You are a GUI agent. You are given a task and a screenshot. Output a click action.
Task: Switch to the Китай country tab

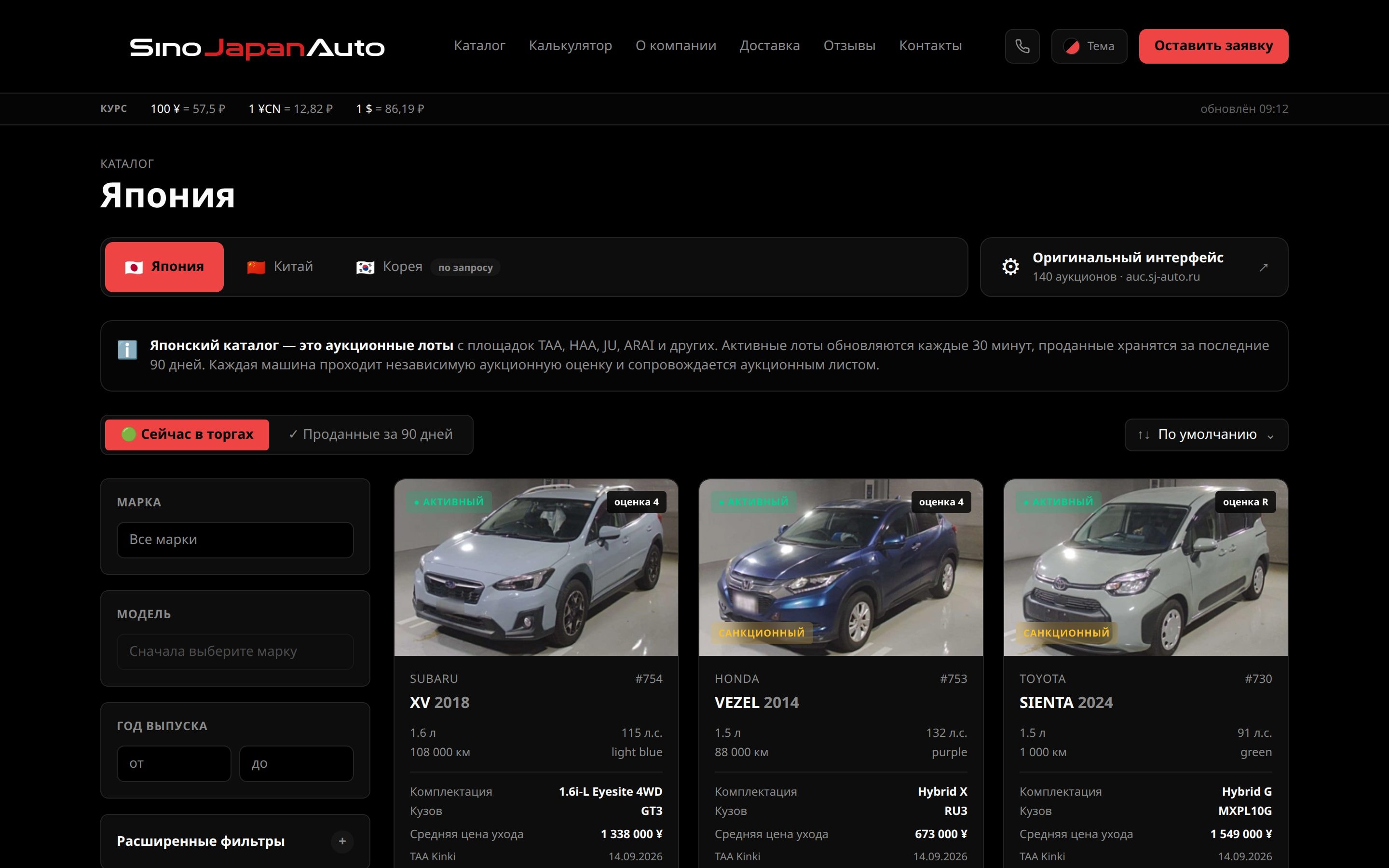280,267
